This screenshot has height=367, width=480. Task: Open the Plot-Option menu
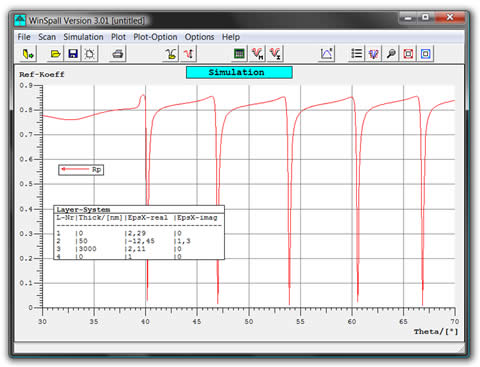coord(155,37)
